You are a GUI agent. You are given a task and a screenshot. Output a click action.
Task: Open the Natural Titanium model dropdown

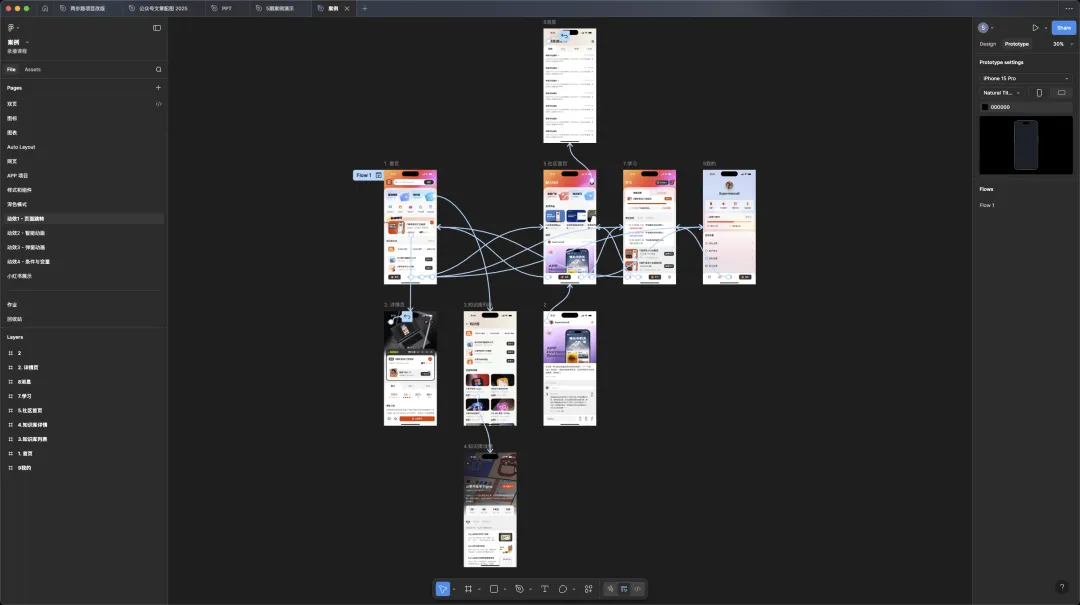point(1001,93)
